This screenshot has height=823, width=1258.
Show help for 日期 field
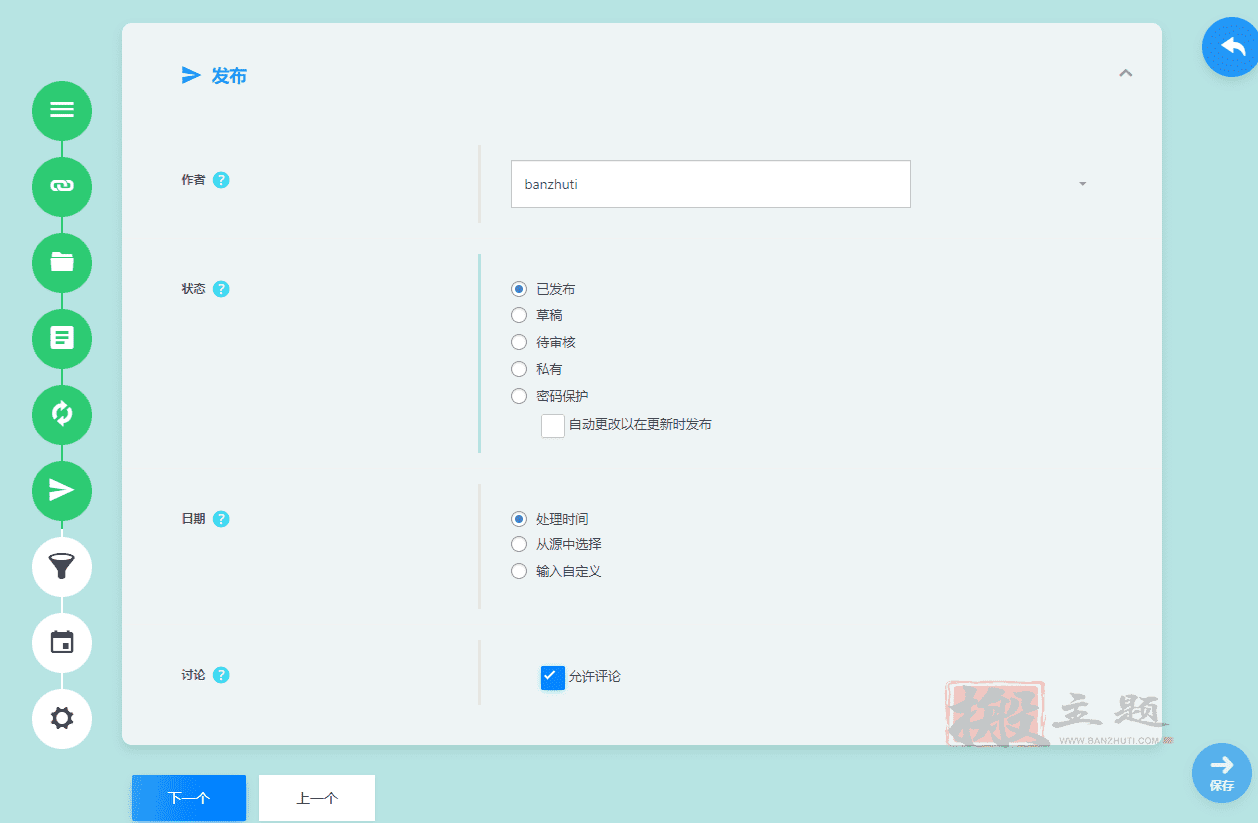[221, 519]
